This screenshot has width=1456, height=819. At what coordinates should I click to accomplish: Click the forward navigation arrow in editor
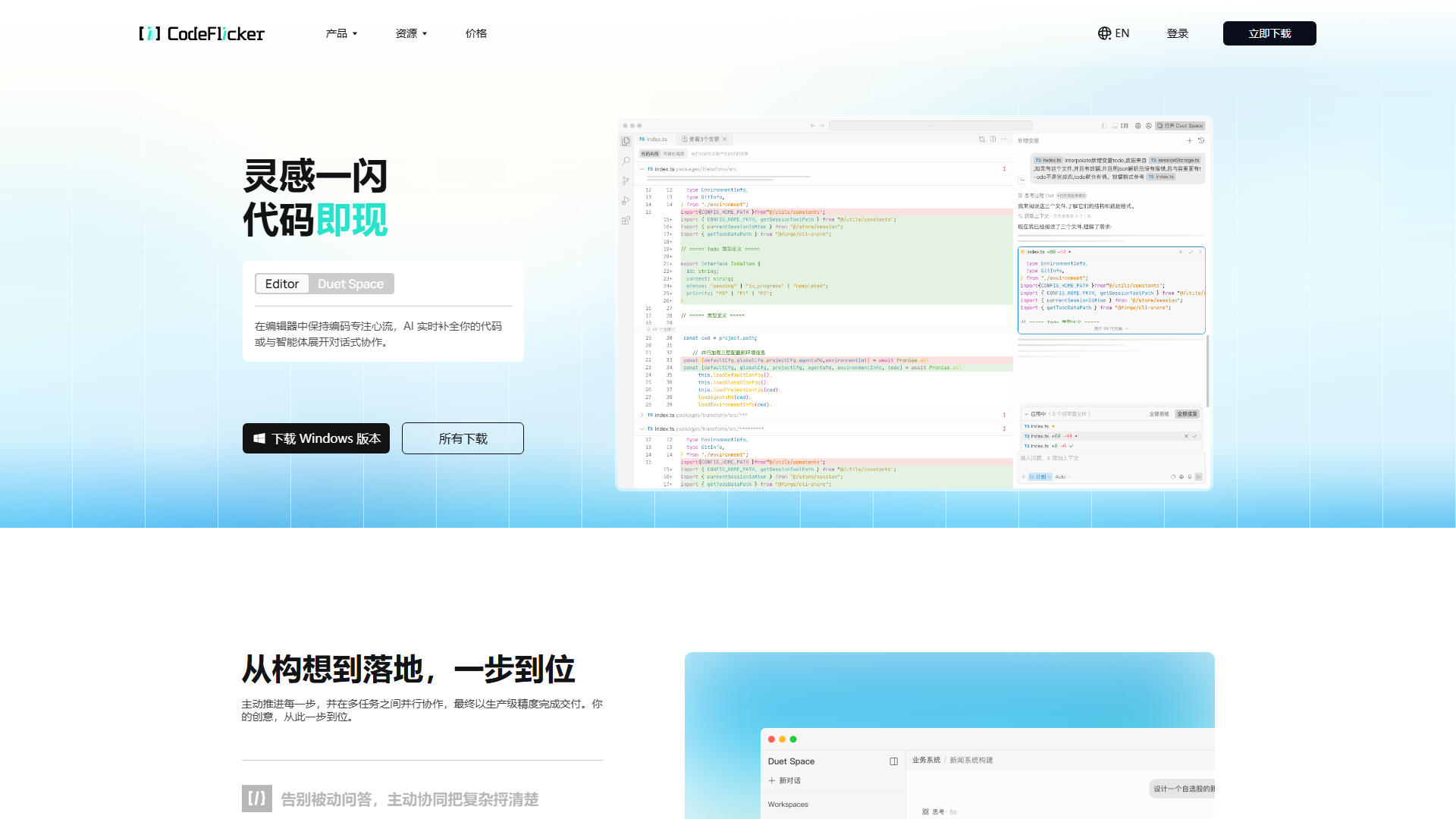pyautogui.click(x=821, y=126)
